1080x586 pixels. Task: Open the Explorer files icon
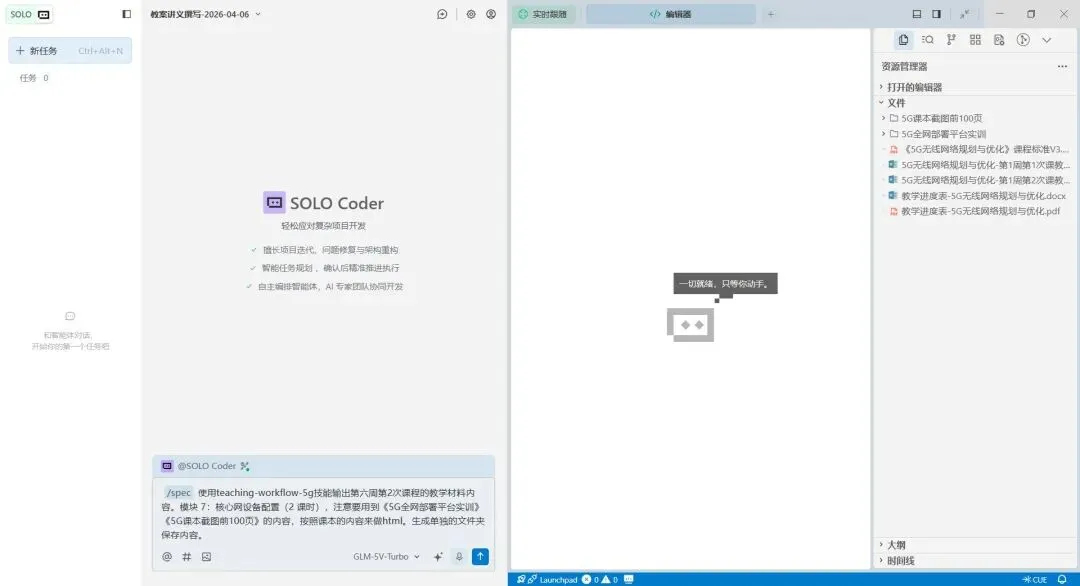point(903,40)
